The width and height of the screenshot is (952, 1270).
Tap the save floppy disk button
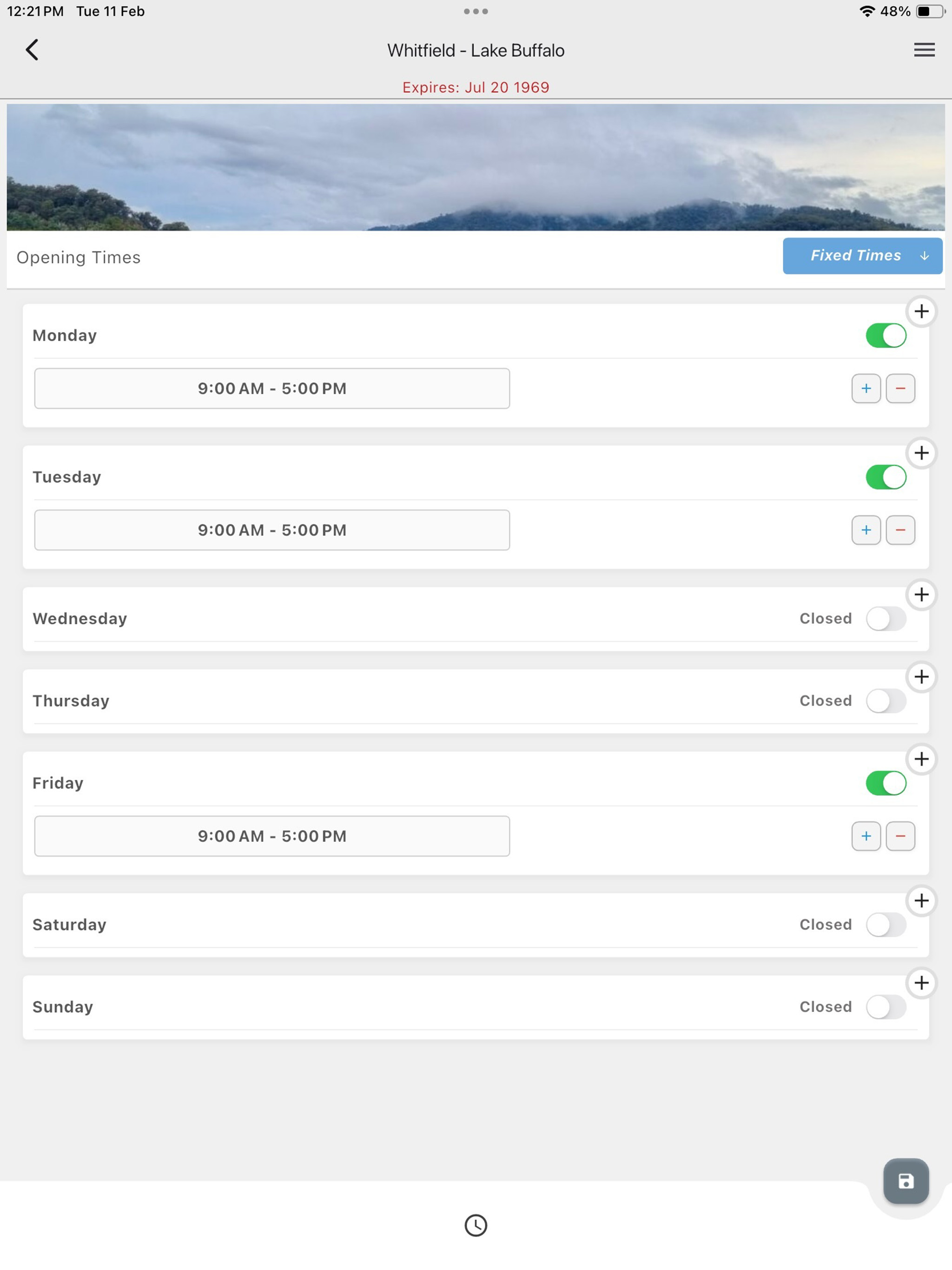906,1181
